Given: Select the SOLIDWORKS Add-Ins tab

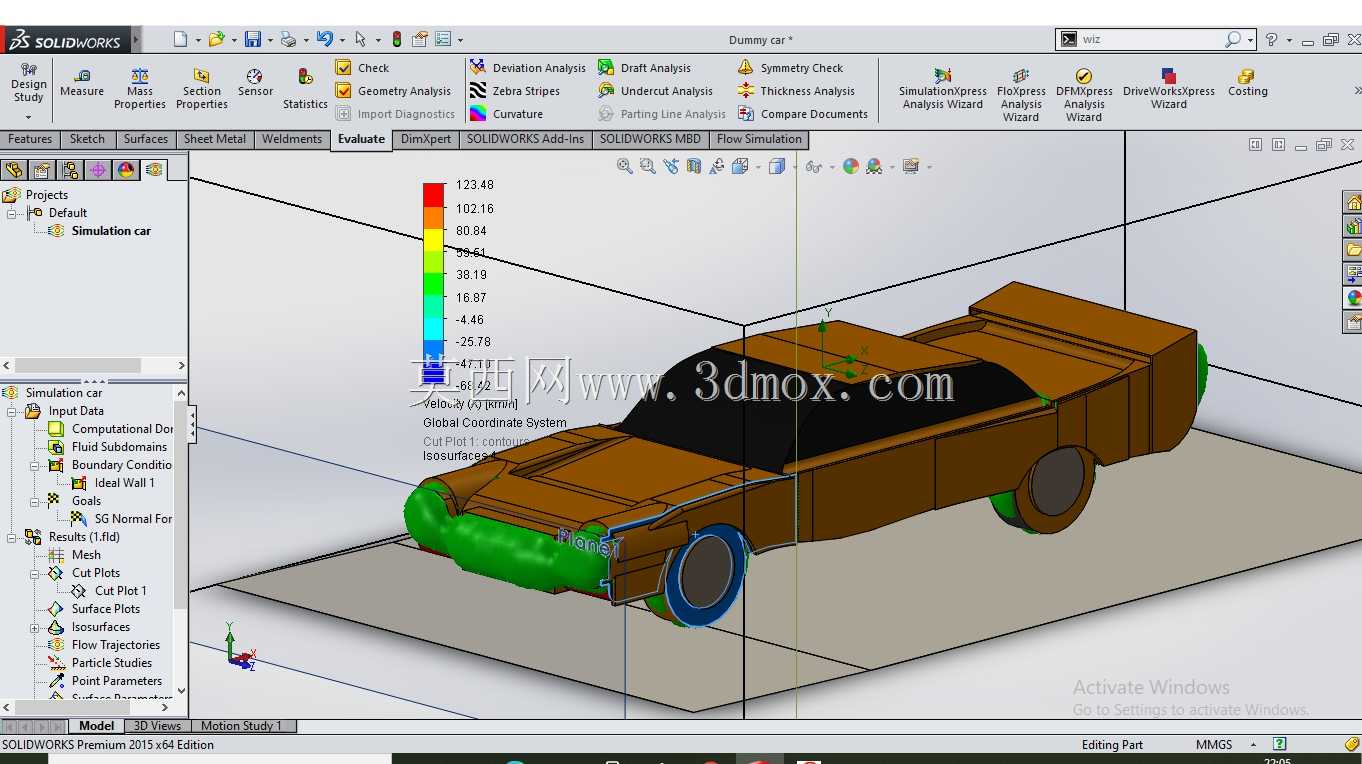Looking at the screenshot, I should tap(526, 139).
